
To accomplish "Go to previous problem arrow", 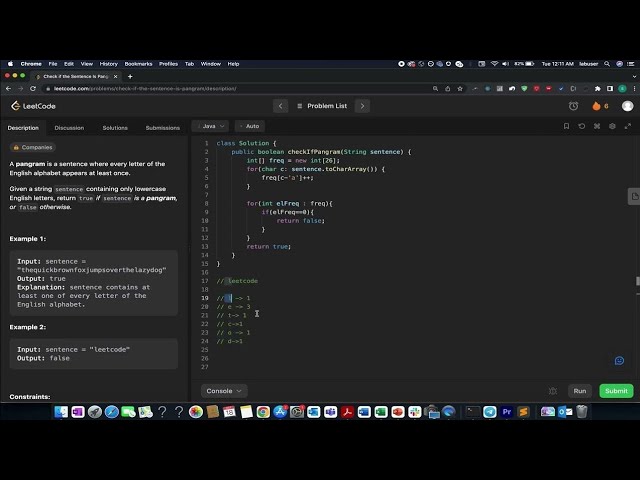I will tap(280, 106).
